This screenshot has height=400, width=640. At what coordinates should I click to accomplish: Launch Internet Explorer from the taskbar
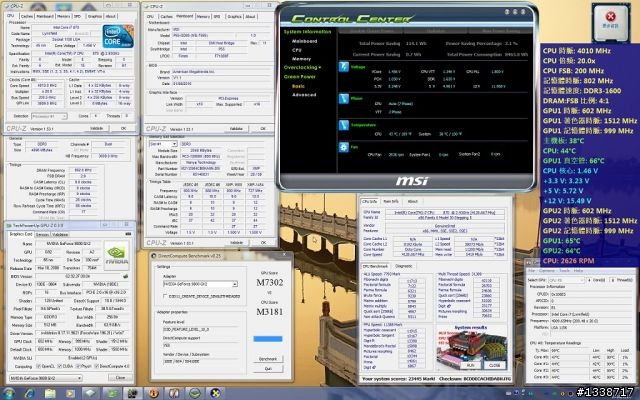(29, 393)
